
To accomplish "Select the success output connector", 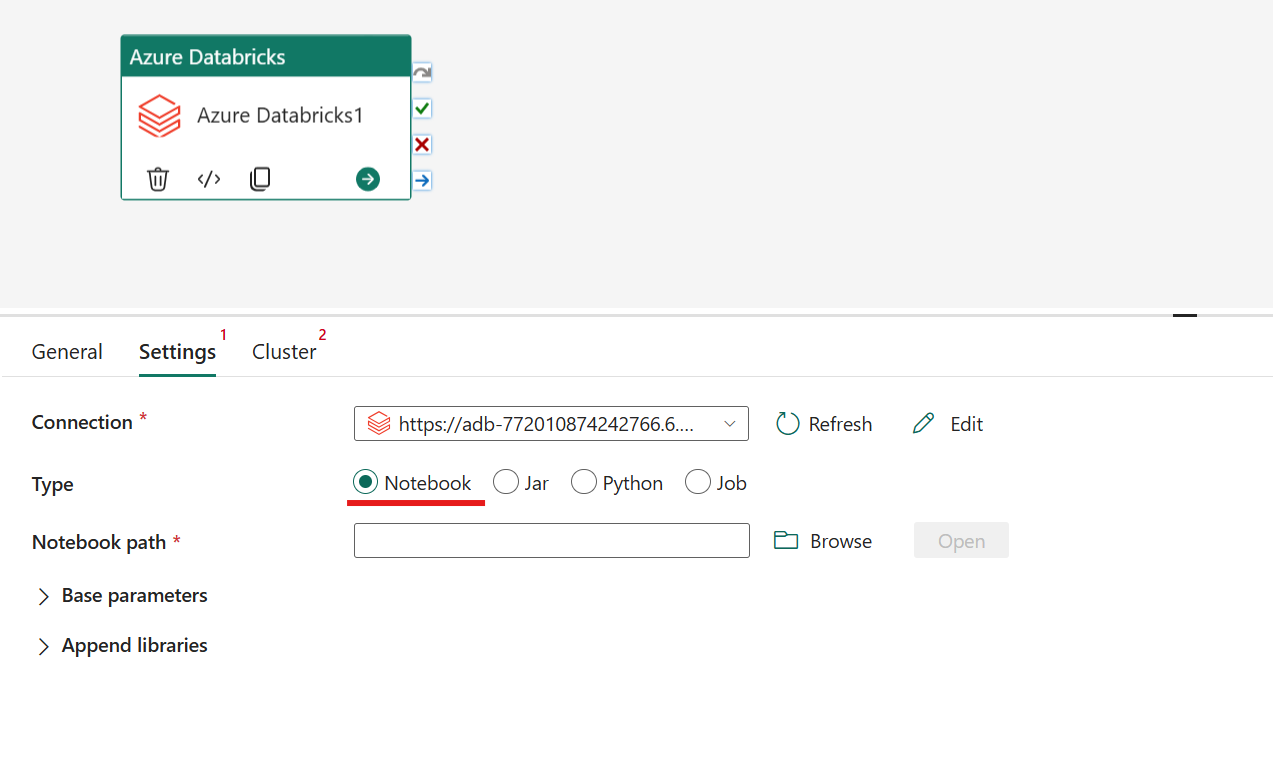I will [421, 108].
